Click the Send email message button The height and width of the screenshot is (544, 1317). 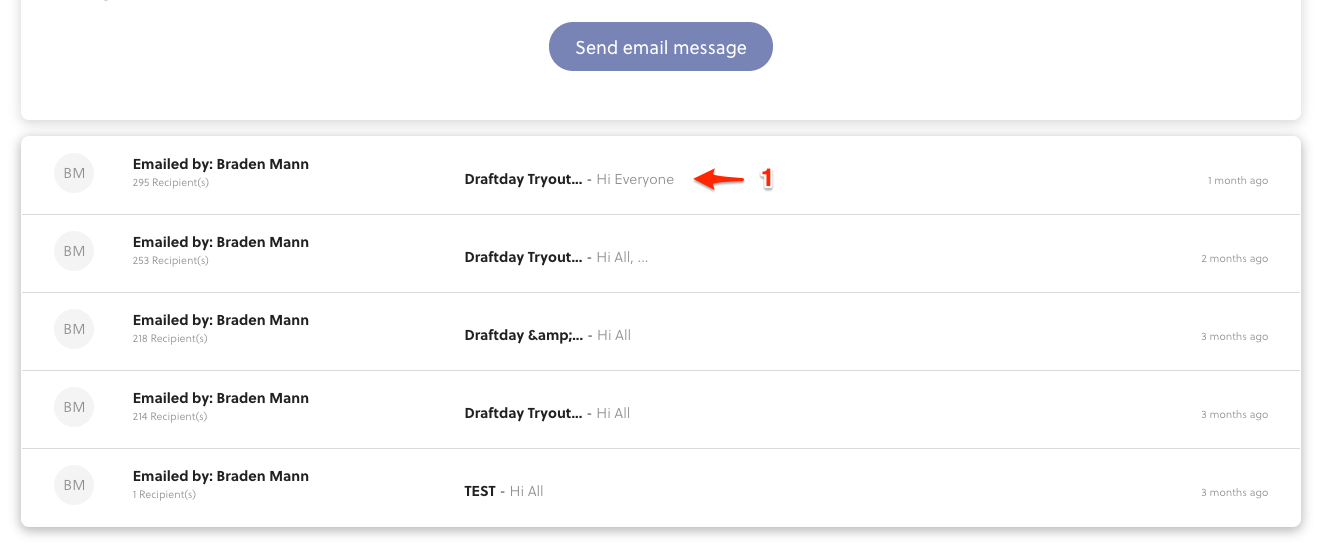660,47
